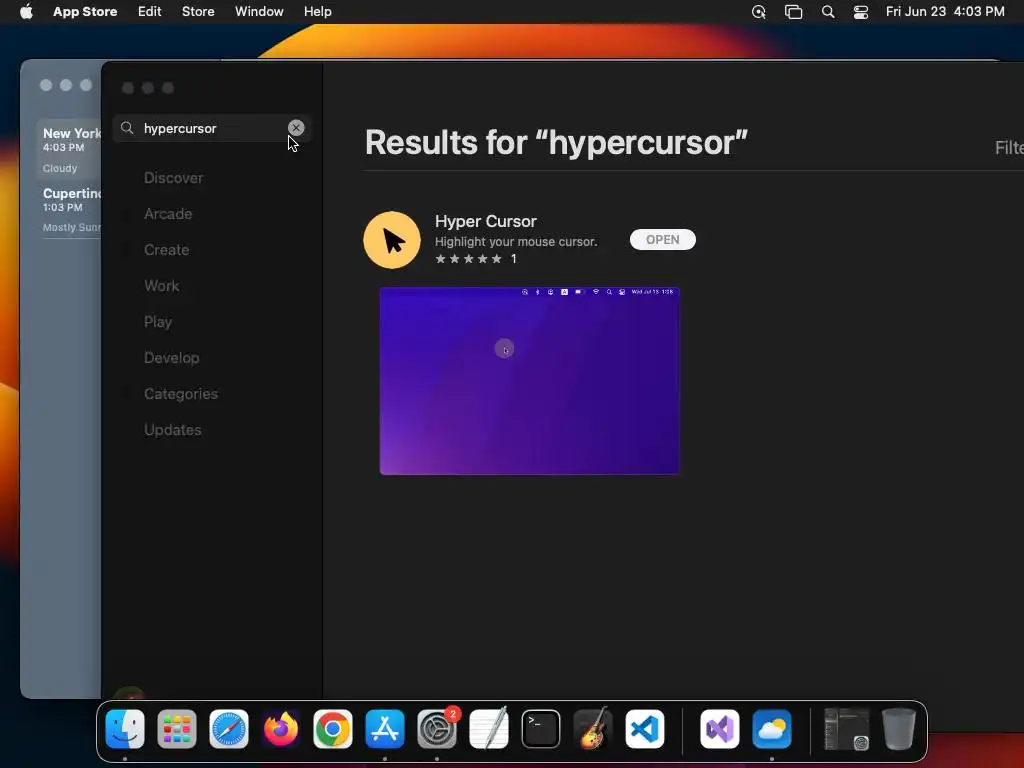Viewport: 1024px width, 768px height.
Task: Open the App Store menu
Action: (x=85, y=12)
